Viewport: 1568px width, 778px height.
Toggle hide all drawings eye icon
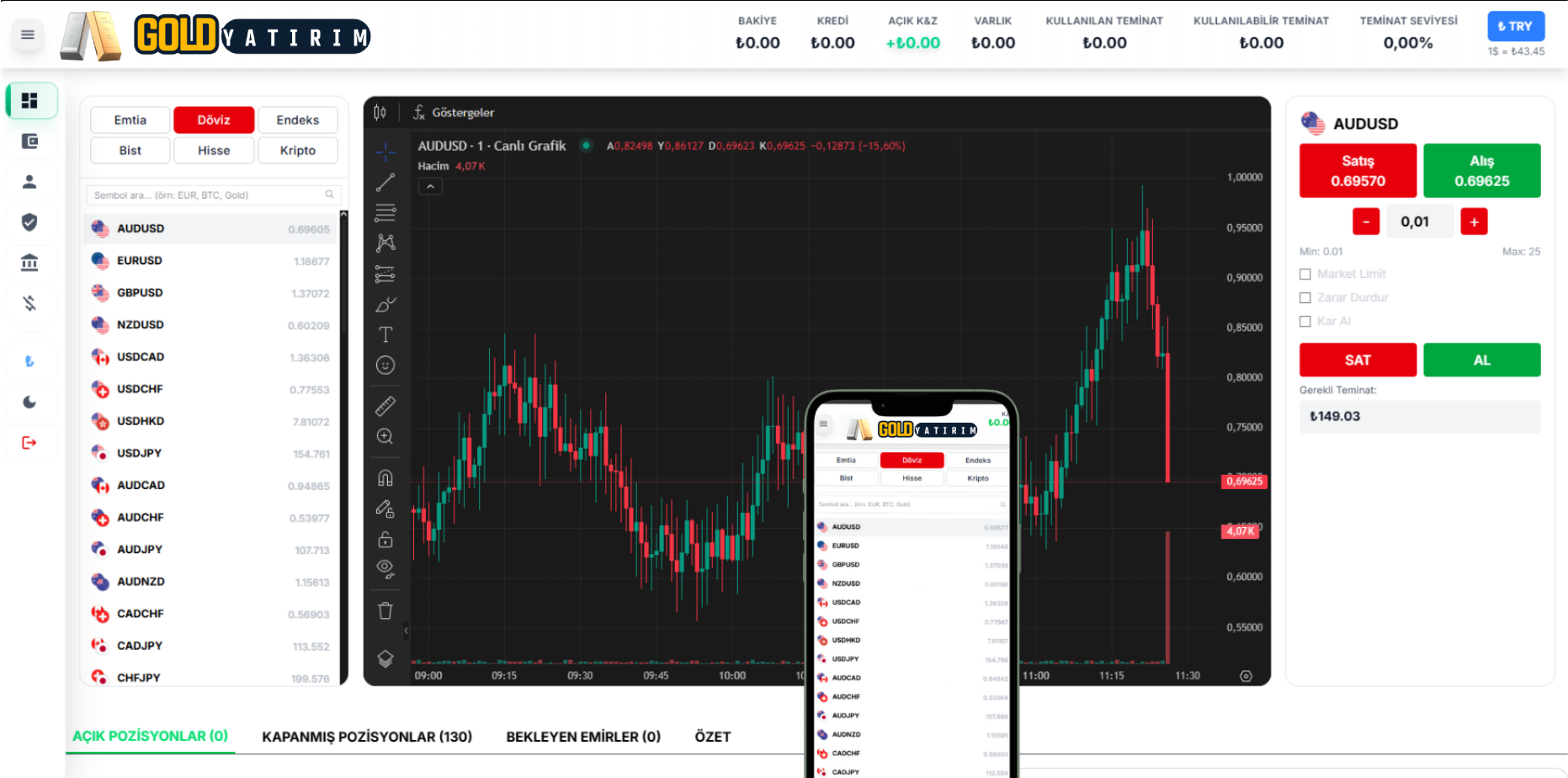coord(385,569)
